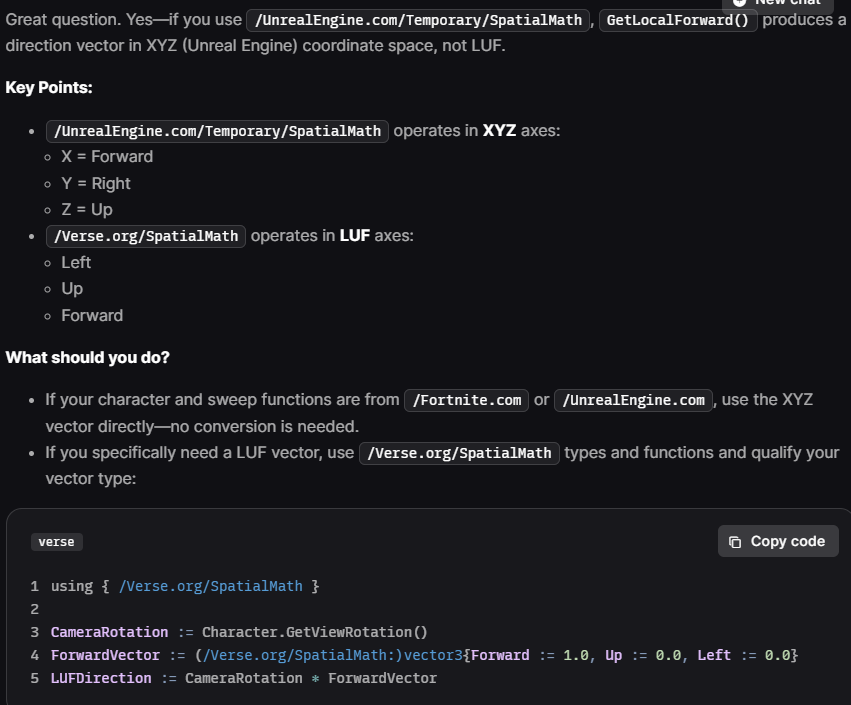This screenshot has width=851, height=705.
Task: Click the verse language label badge
Action: point(56,542)
